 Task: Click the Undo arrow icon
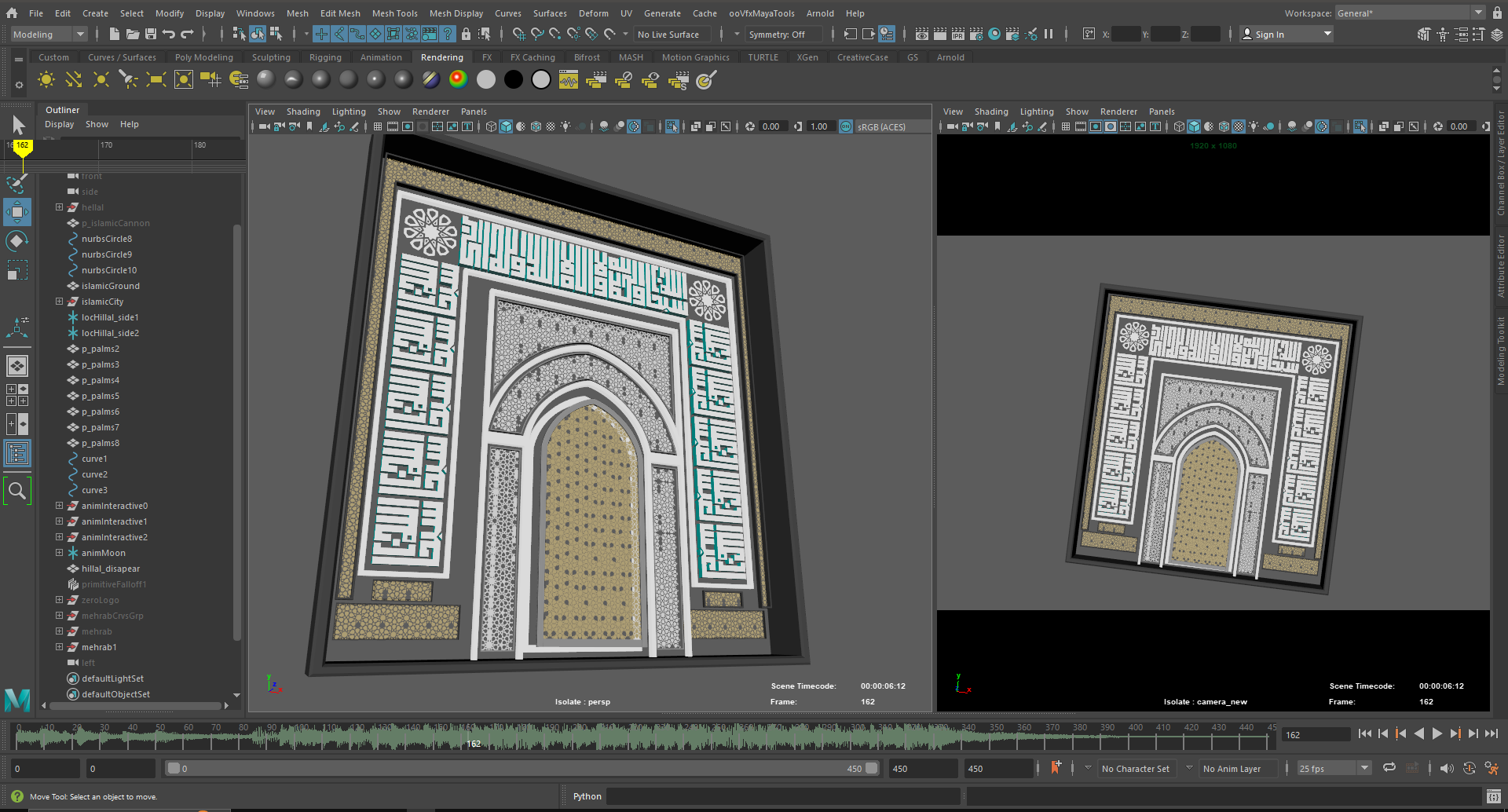coord(168,34)
